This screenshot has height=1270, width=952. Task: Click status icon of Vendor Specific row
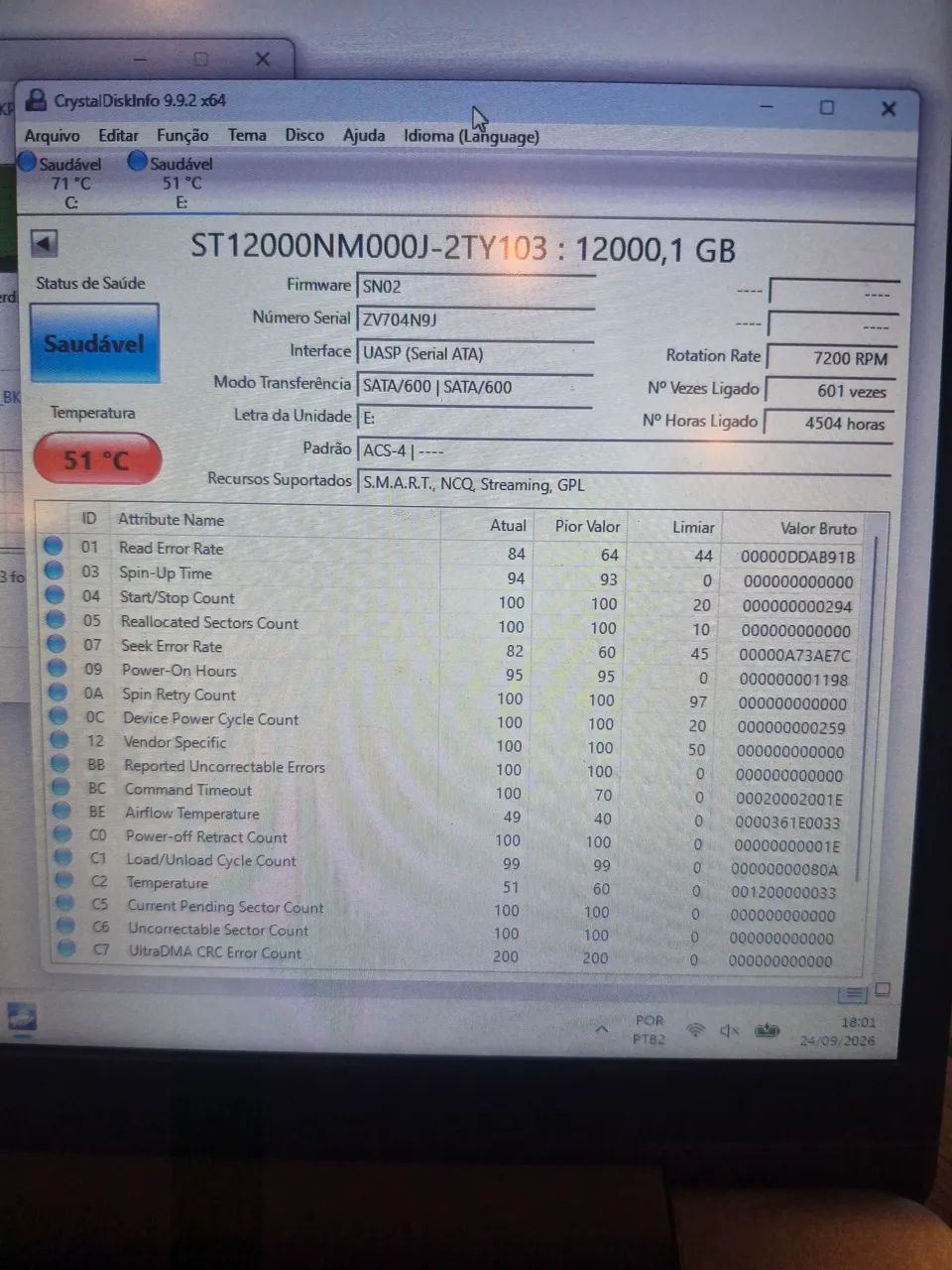(x=59, y=740)
